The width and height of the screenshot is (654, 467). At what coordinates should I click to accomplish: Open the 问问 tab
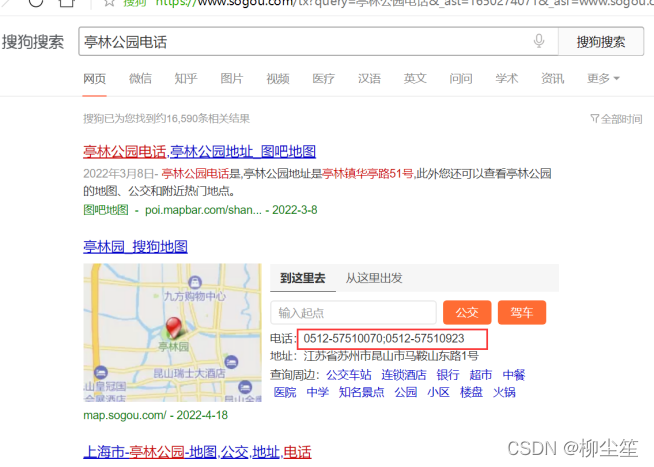tap(461, 78)
